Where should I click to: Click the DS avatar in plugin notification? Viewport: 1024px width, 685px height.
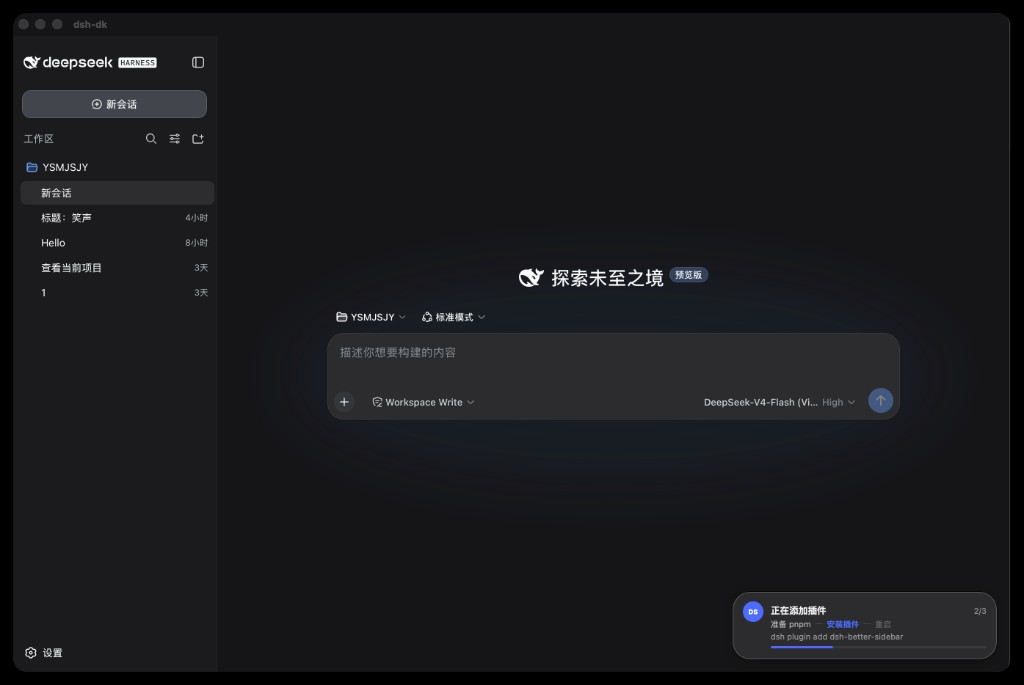pos(753,612)
